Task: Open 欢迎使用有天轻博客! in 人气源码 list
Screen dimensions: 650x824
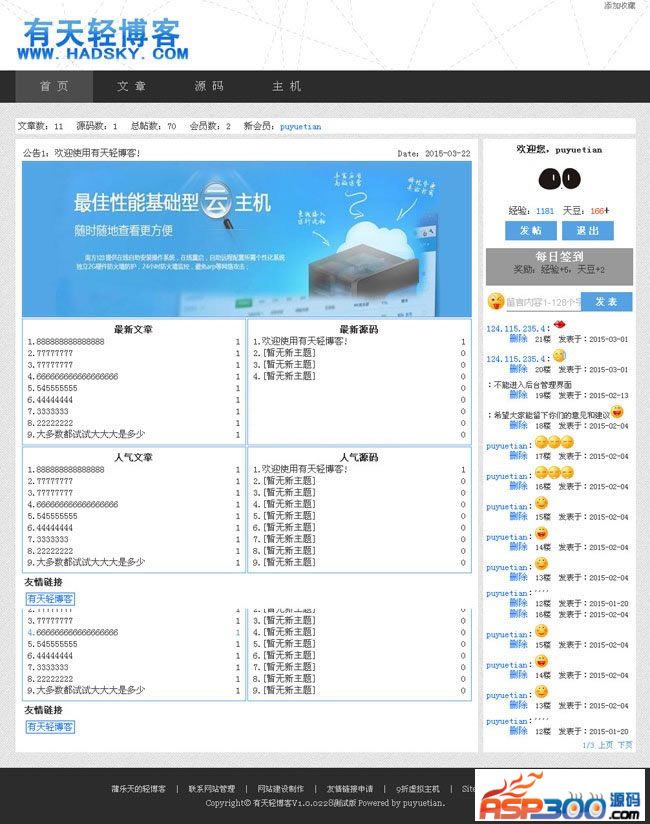Action: pos(305,469)
